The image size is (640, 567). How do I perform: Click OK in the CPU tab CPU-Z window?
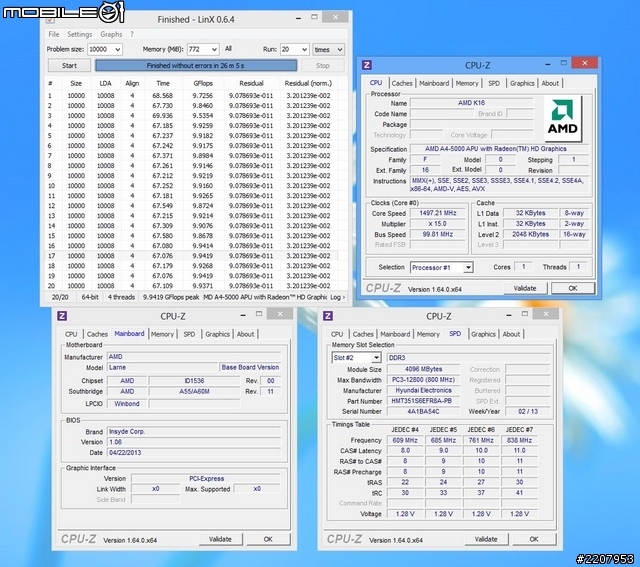click(573, 288)
